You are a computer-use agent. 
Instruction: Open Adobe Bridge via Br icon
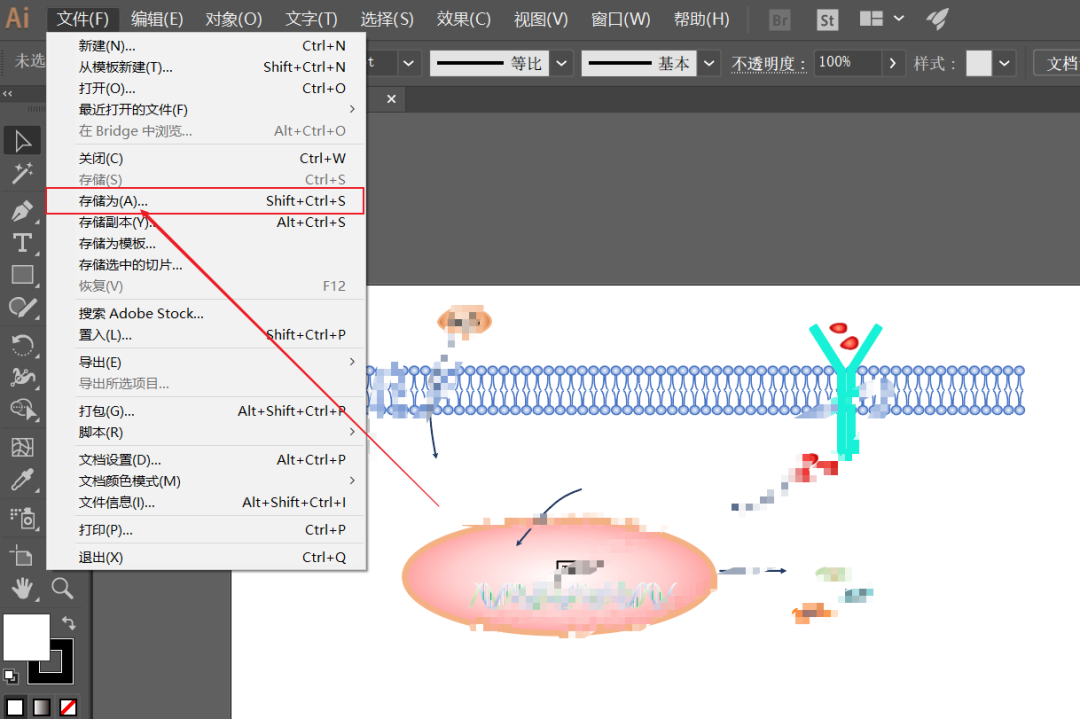click(780, 20)
